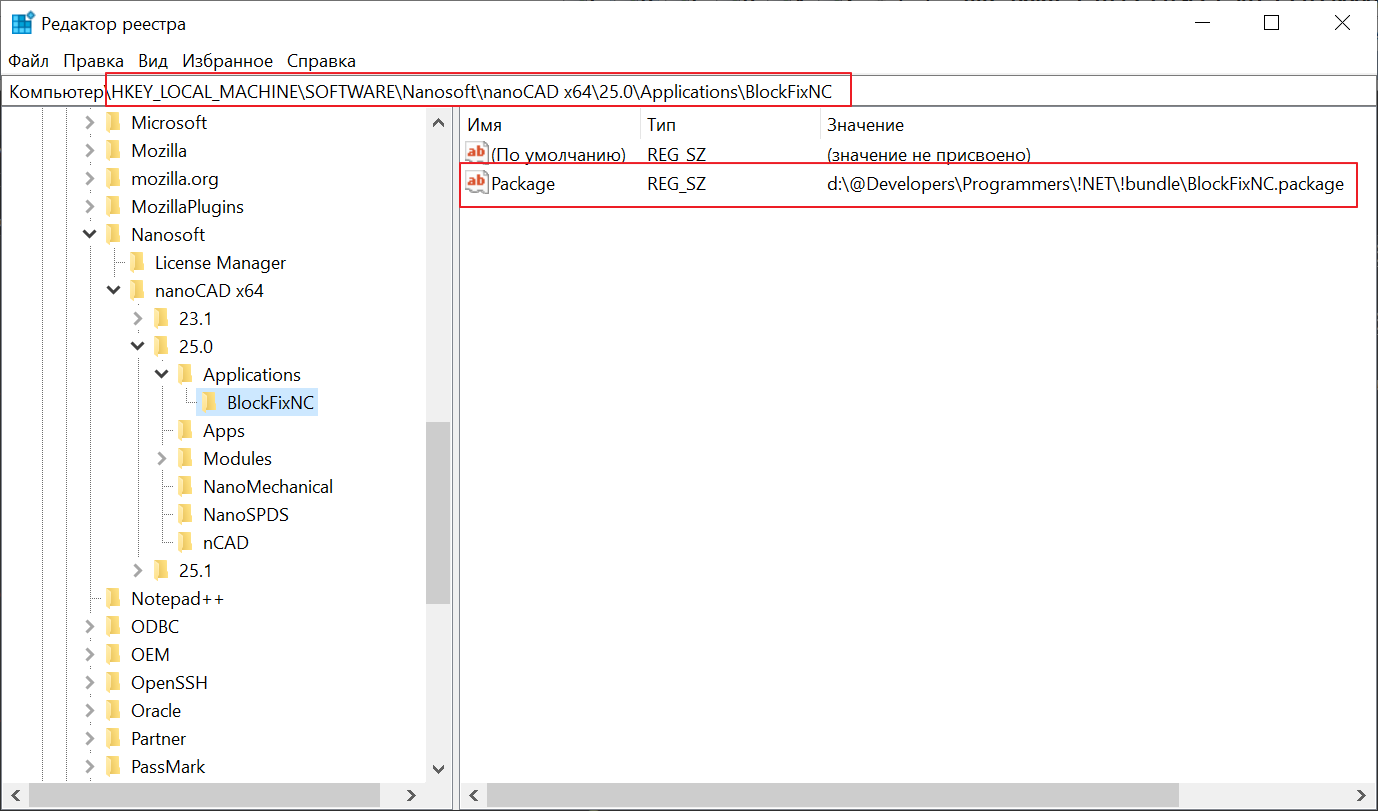Click the 25.0 folder icon
This screenshot has width=1378, height=811.
(x=161, y=347)
